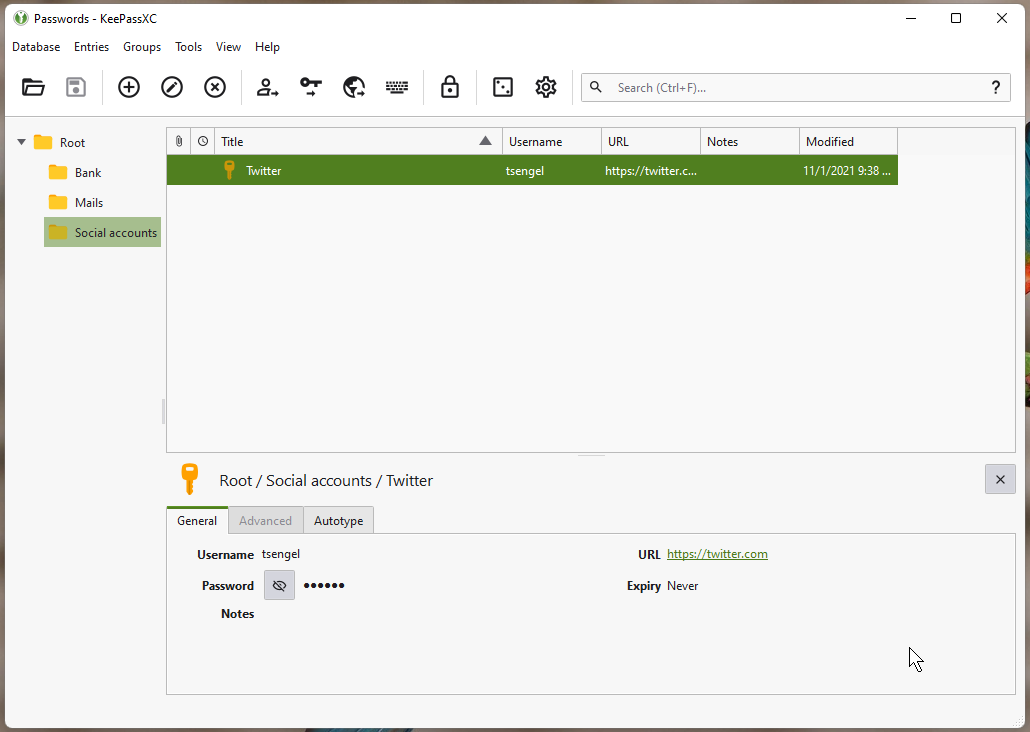Screen dimensions: 1030x732
Task: Click the attachments paperclip column header
Action: 179,141
